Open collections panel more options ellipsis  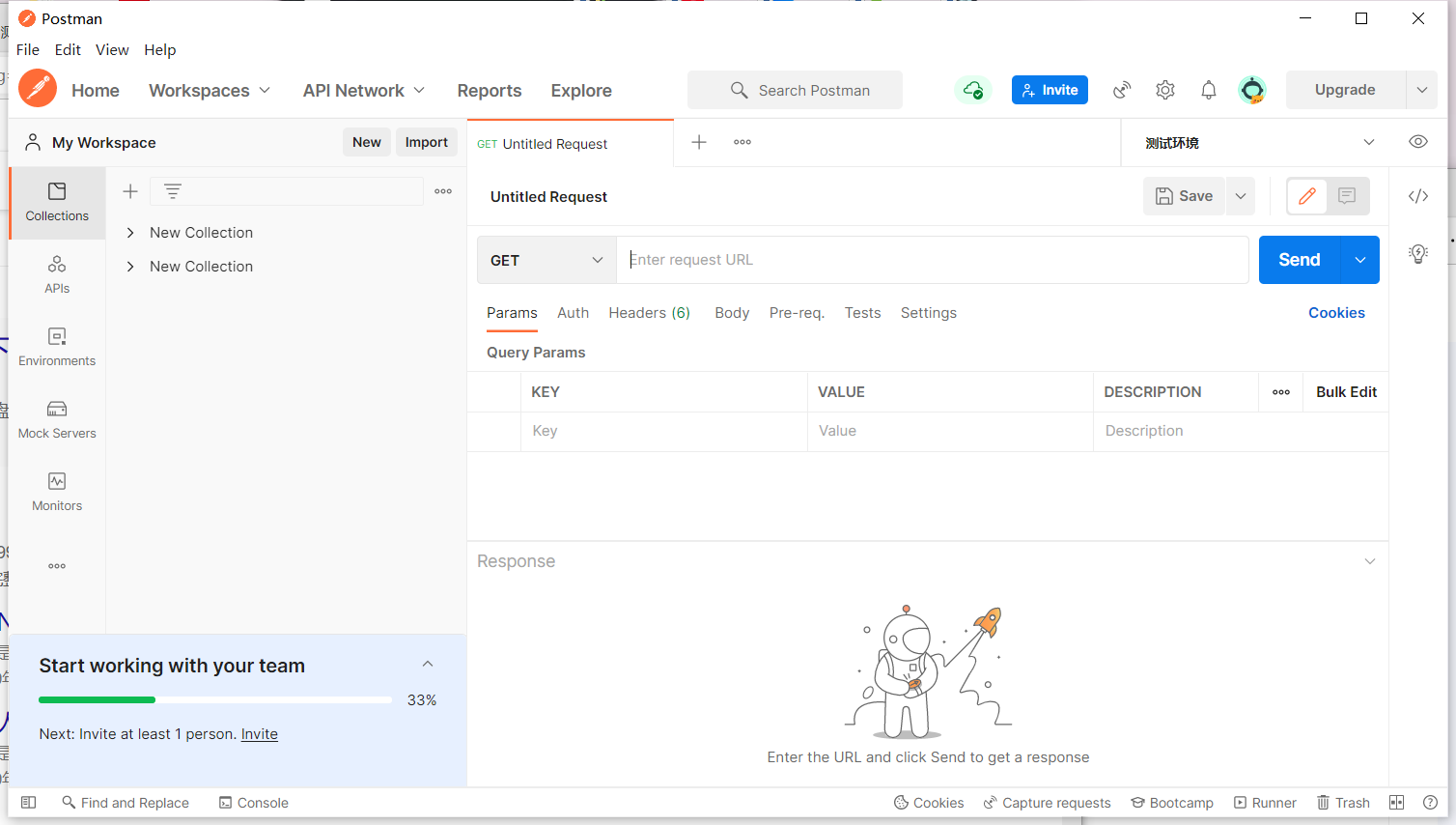point(443,191)
